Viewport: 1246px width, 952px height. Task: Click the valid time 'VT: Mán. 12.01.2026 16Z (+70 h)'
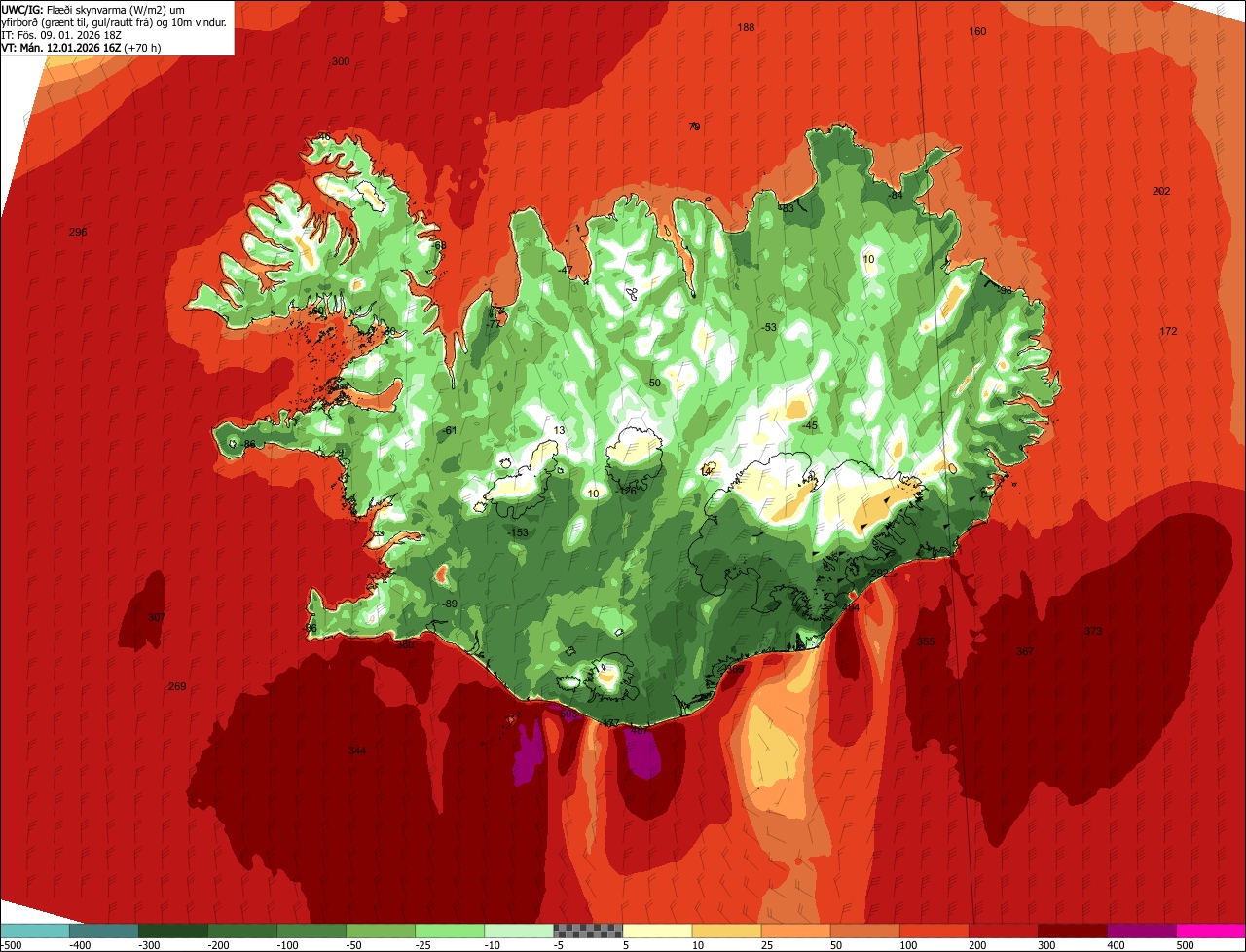[81, 47]
